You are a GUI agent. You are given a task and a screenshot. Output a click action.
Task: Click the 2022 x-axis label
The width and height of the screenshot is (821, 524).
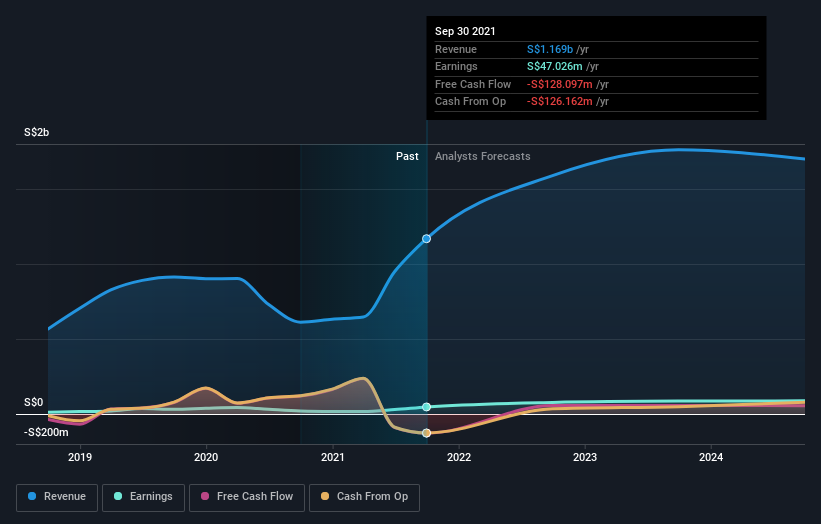coord(459,457)
